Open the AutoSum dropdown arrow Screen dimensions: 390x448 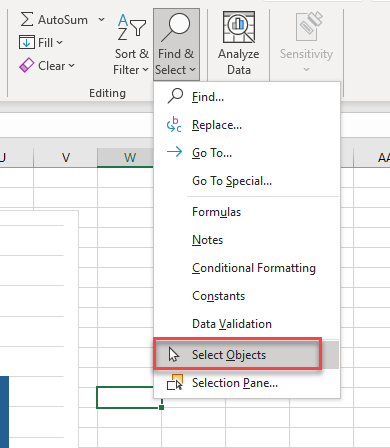101,20
